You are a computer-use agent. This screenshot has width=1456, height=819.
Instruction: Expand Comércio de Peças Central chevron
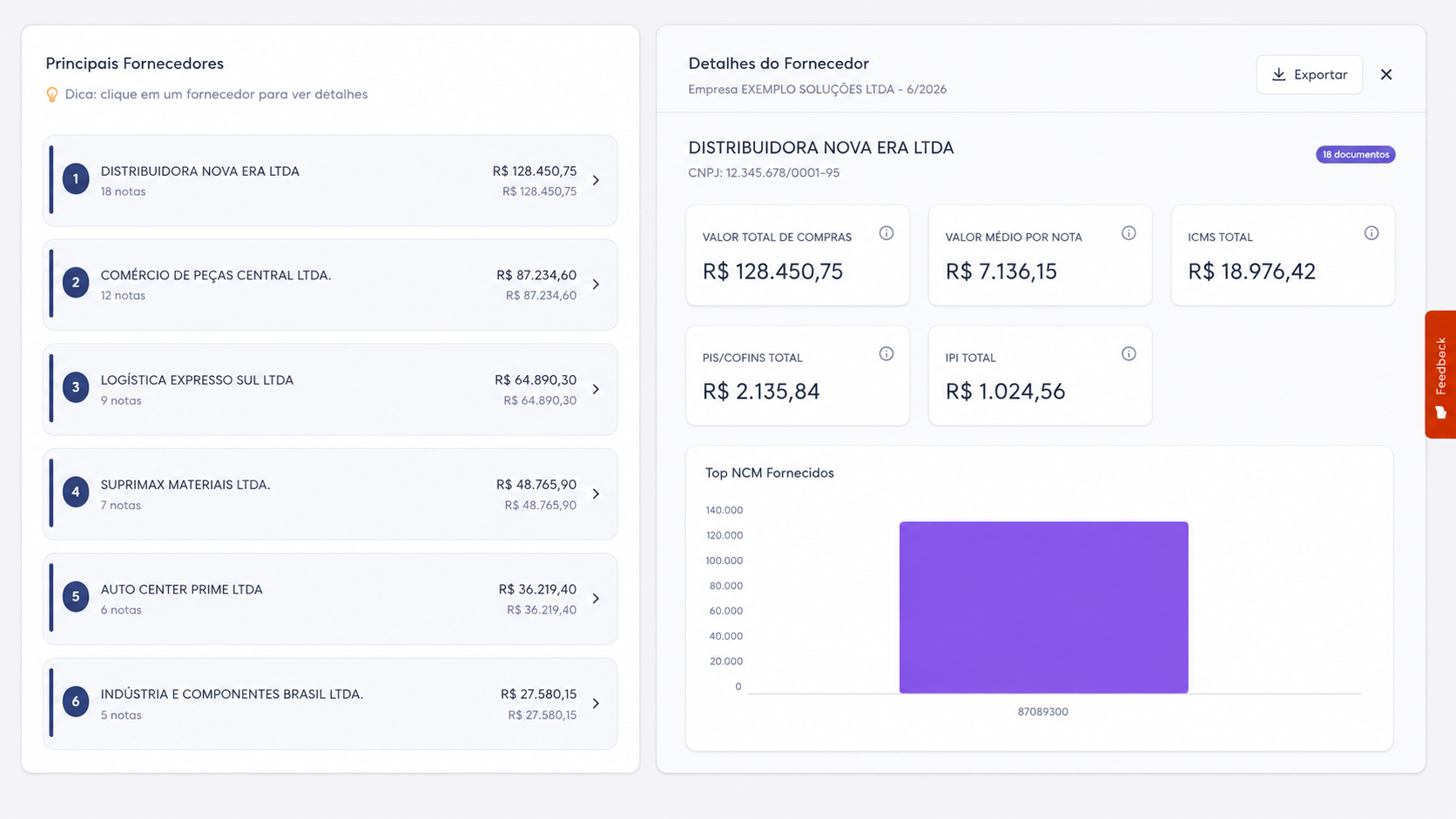(x=596, y=285)
